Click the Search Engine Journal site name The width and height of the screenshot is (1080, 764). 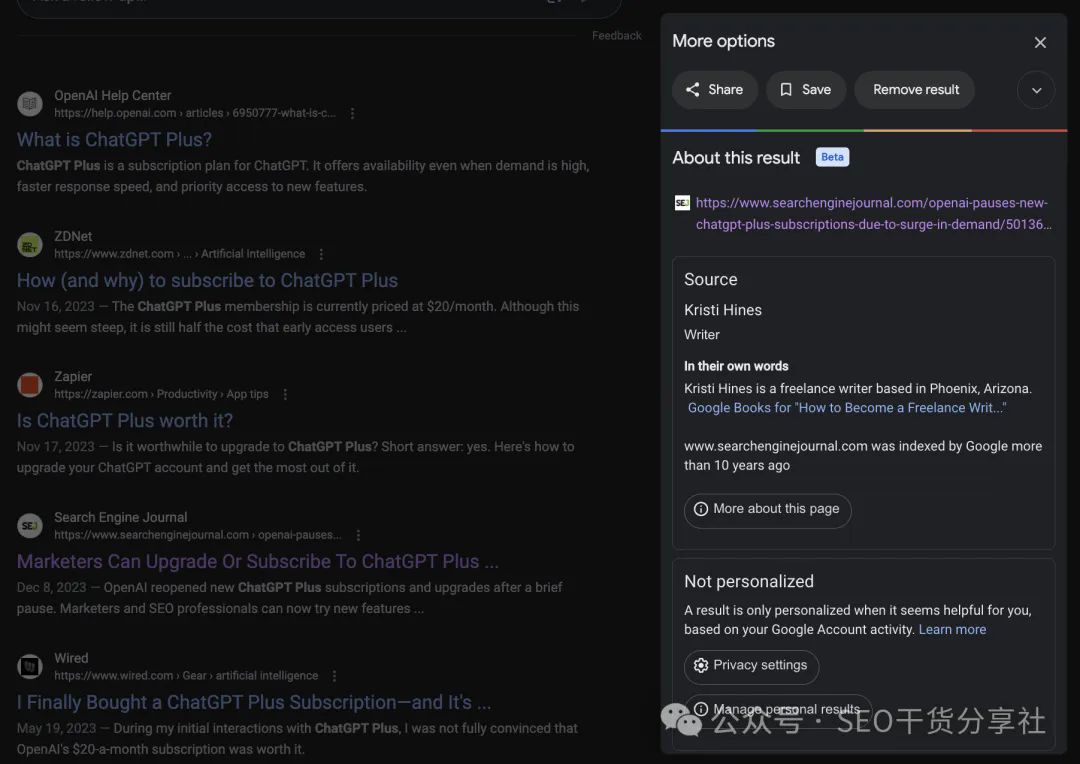coord(121,517)
